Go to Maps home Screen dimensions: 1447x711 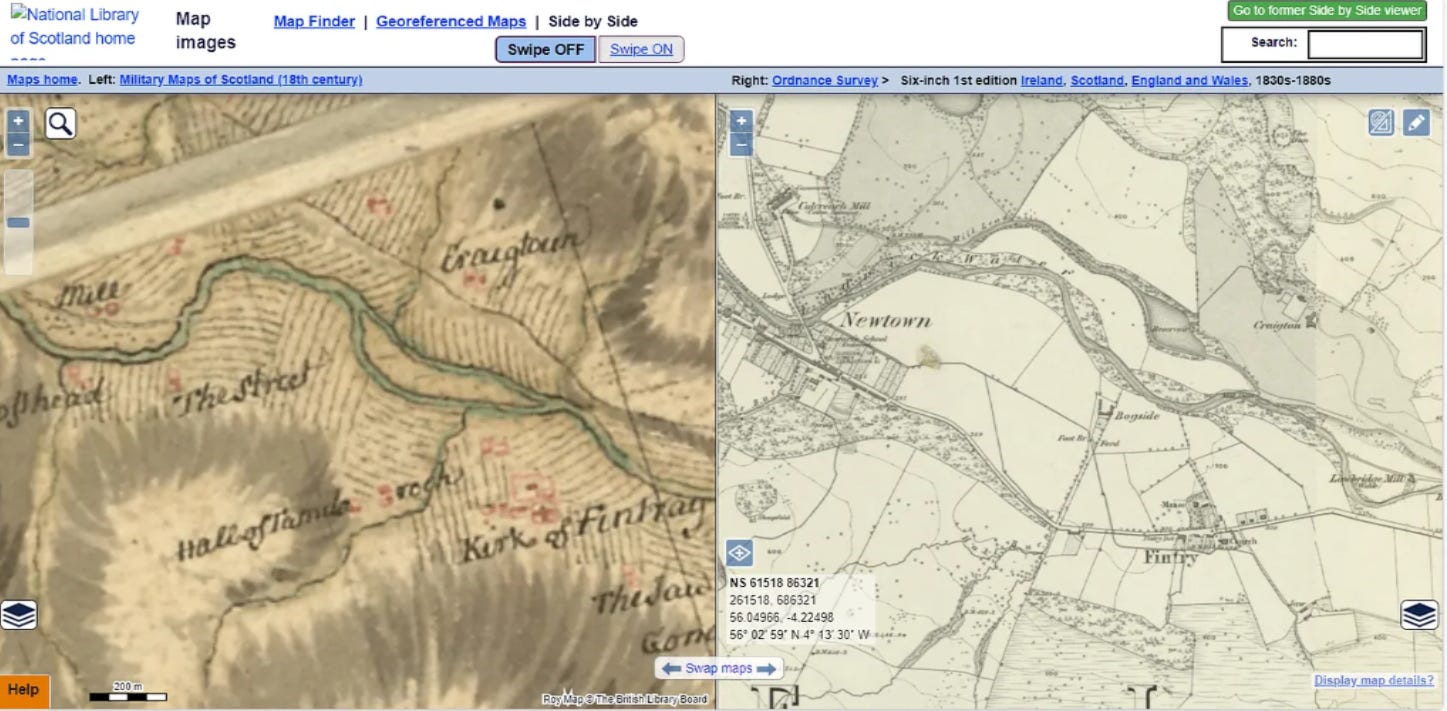pyautogui.click(x=42, y=80)
